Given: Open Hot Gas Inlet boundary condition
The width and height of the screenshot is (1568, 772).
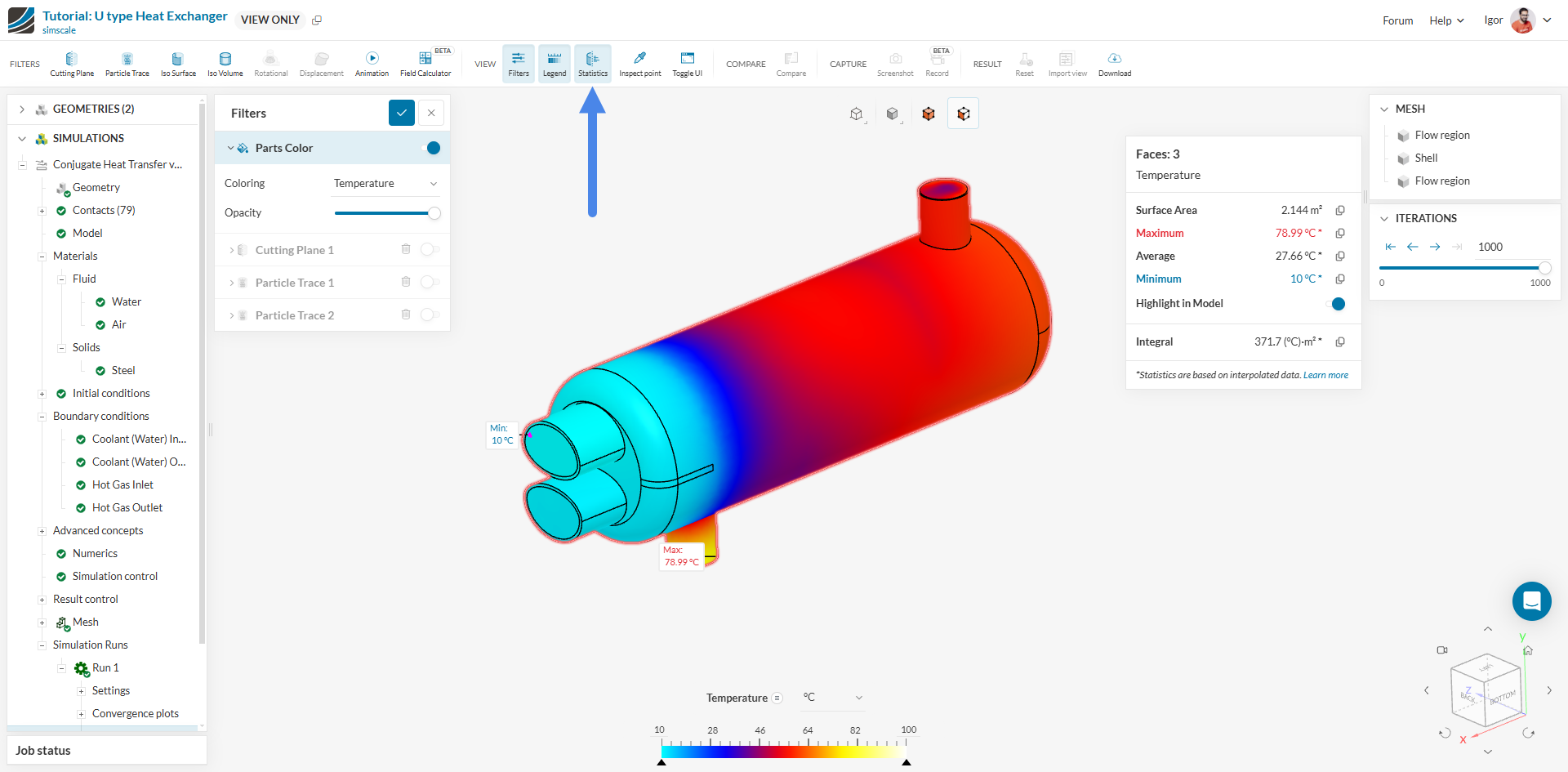Looking at the screenshot, I should tap(122, 485).
